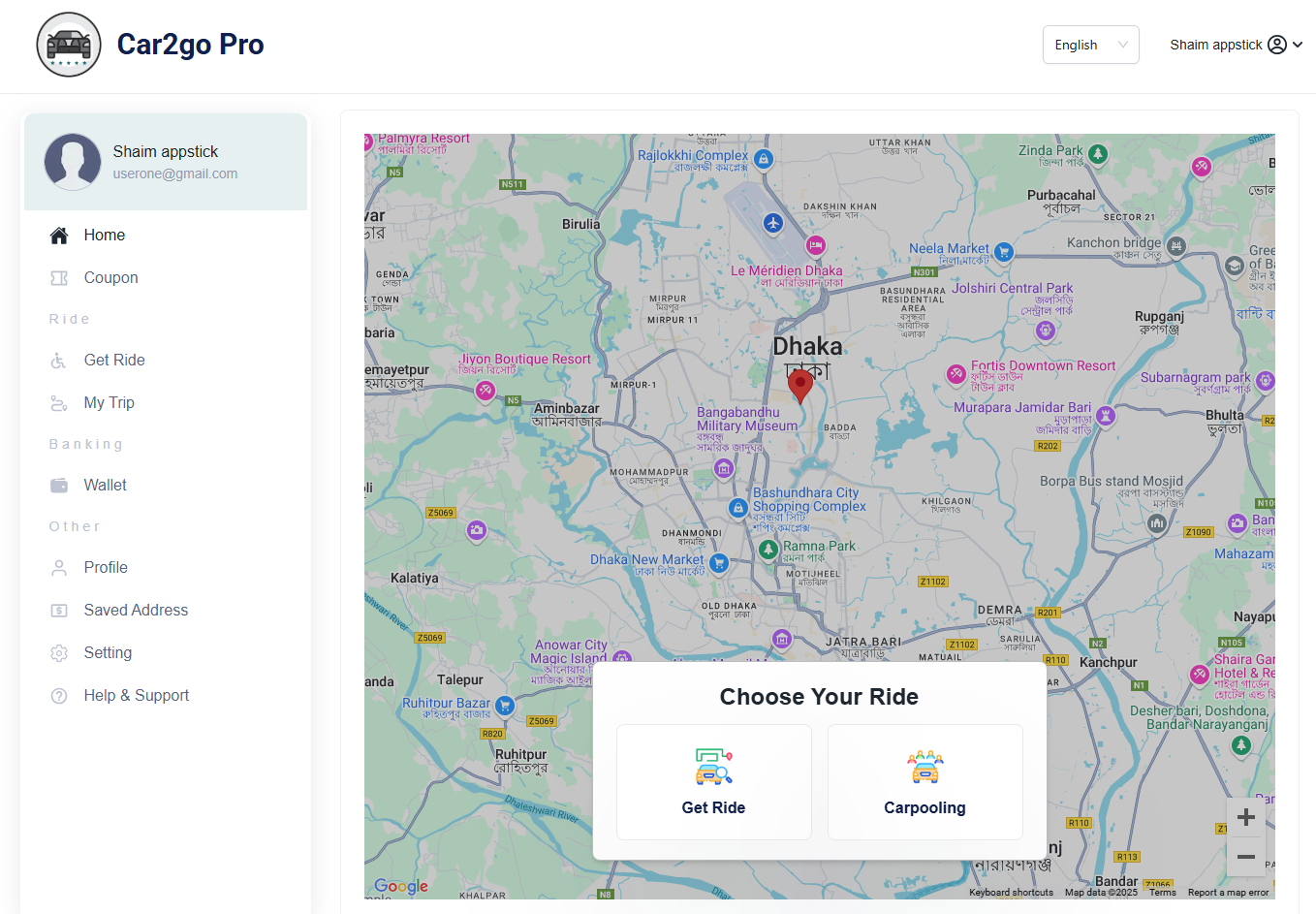Click the Ramna Park green marker
The image size is (1316, 914).
click(768, 550)
